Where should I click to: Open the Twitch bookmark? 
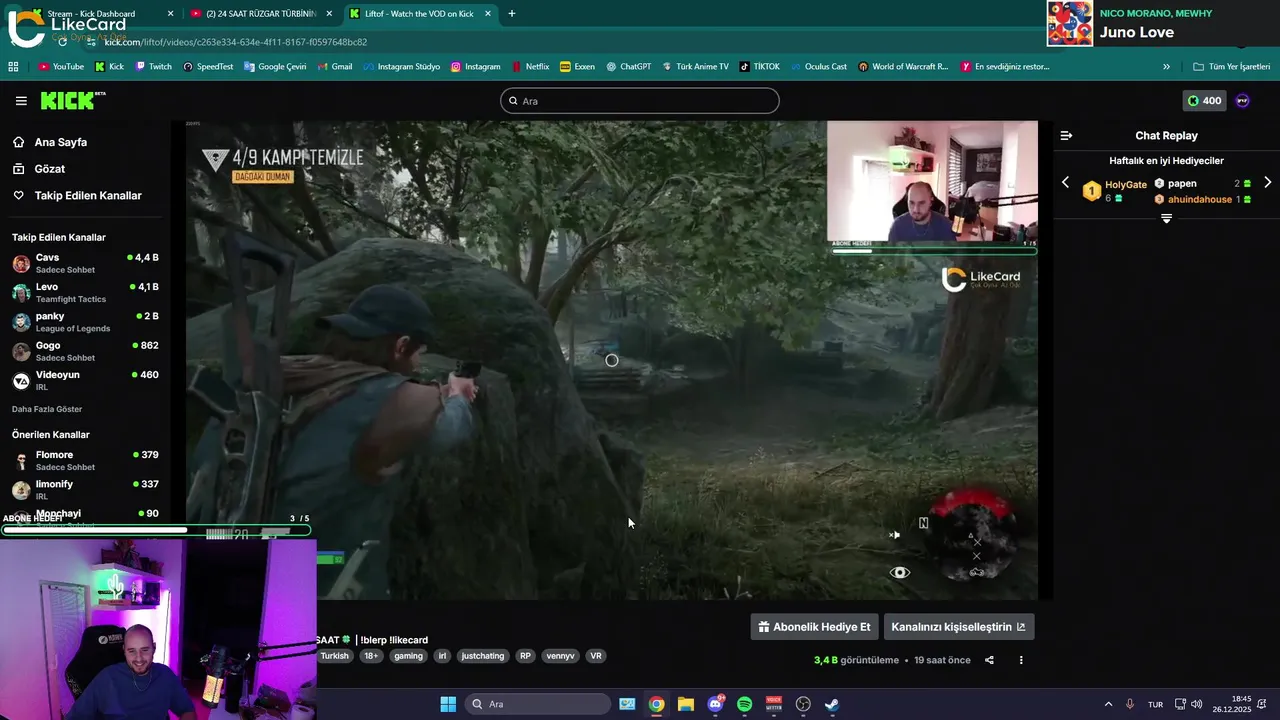[x=153, y=67]
